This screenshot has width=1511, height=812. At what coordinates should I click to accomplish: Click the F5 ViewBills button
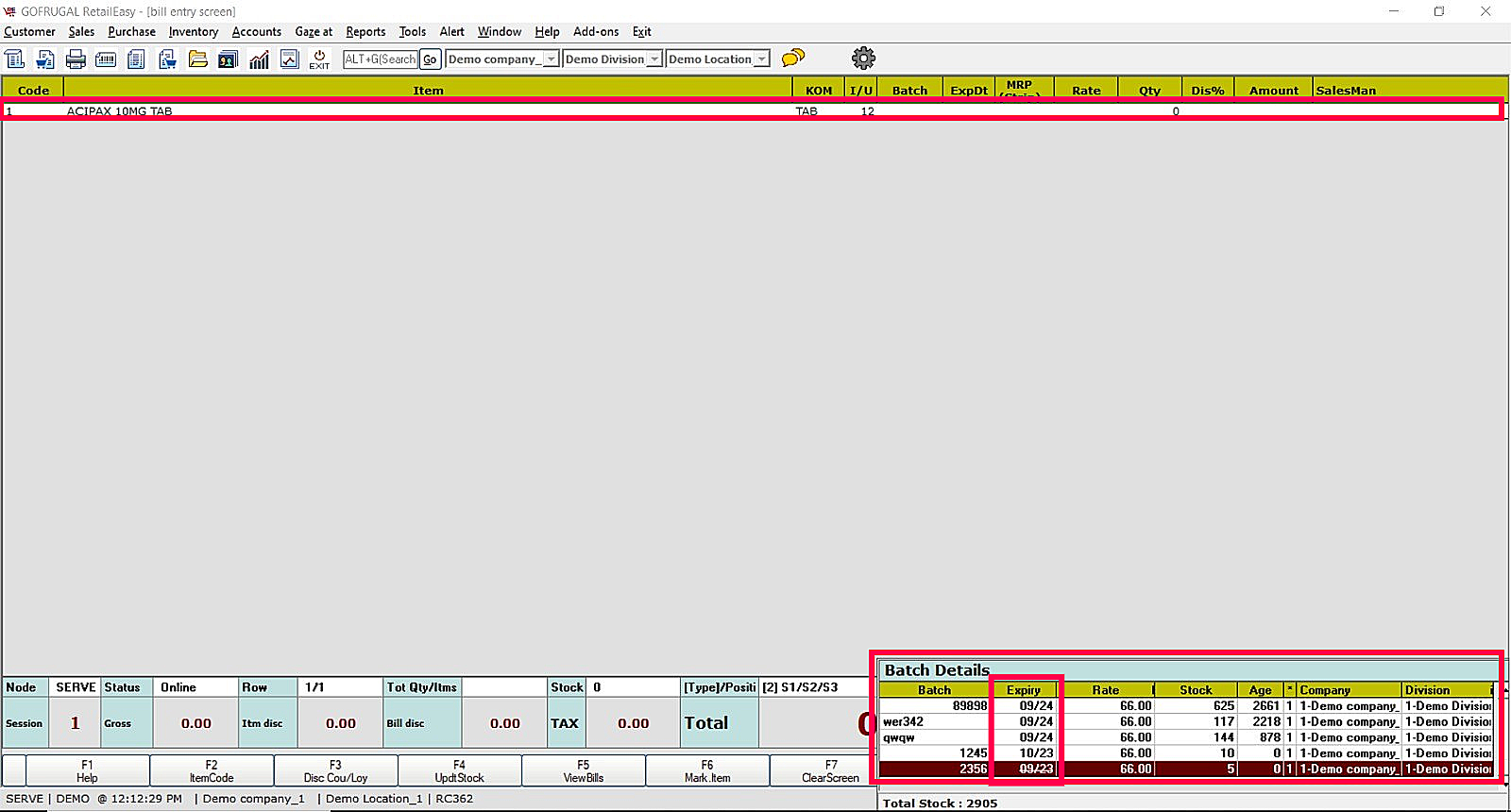[x=584, y=770]
